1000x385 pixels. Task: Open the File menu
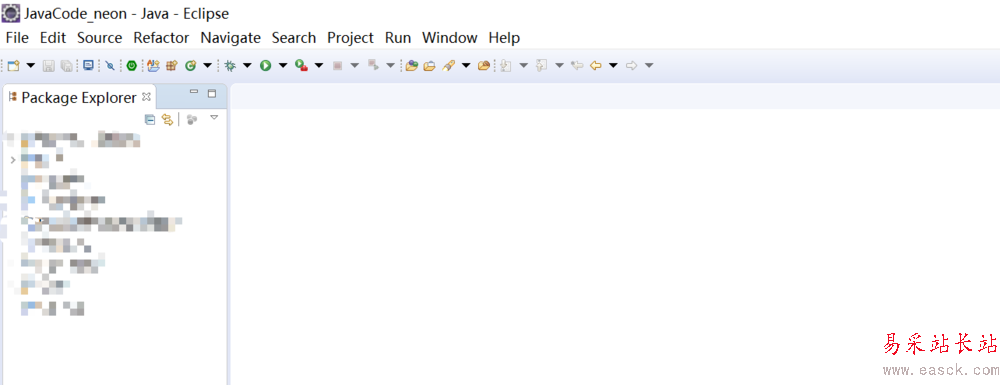(x=17, y=38)
